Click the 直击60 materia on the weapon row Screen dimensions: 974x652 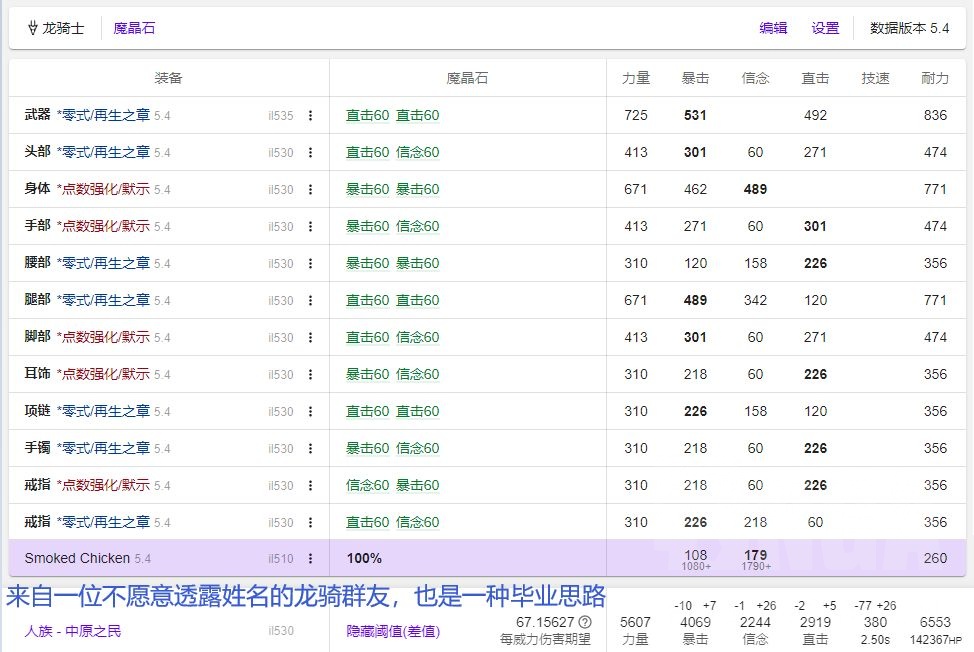[x=367, y=115]
